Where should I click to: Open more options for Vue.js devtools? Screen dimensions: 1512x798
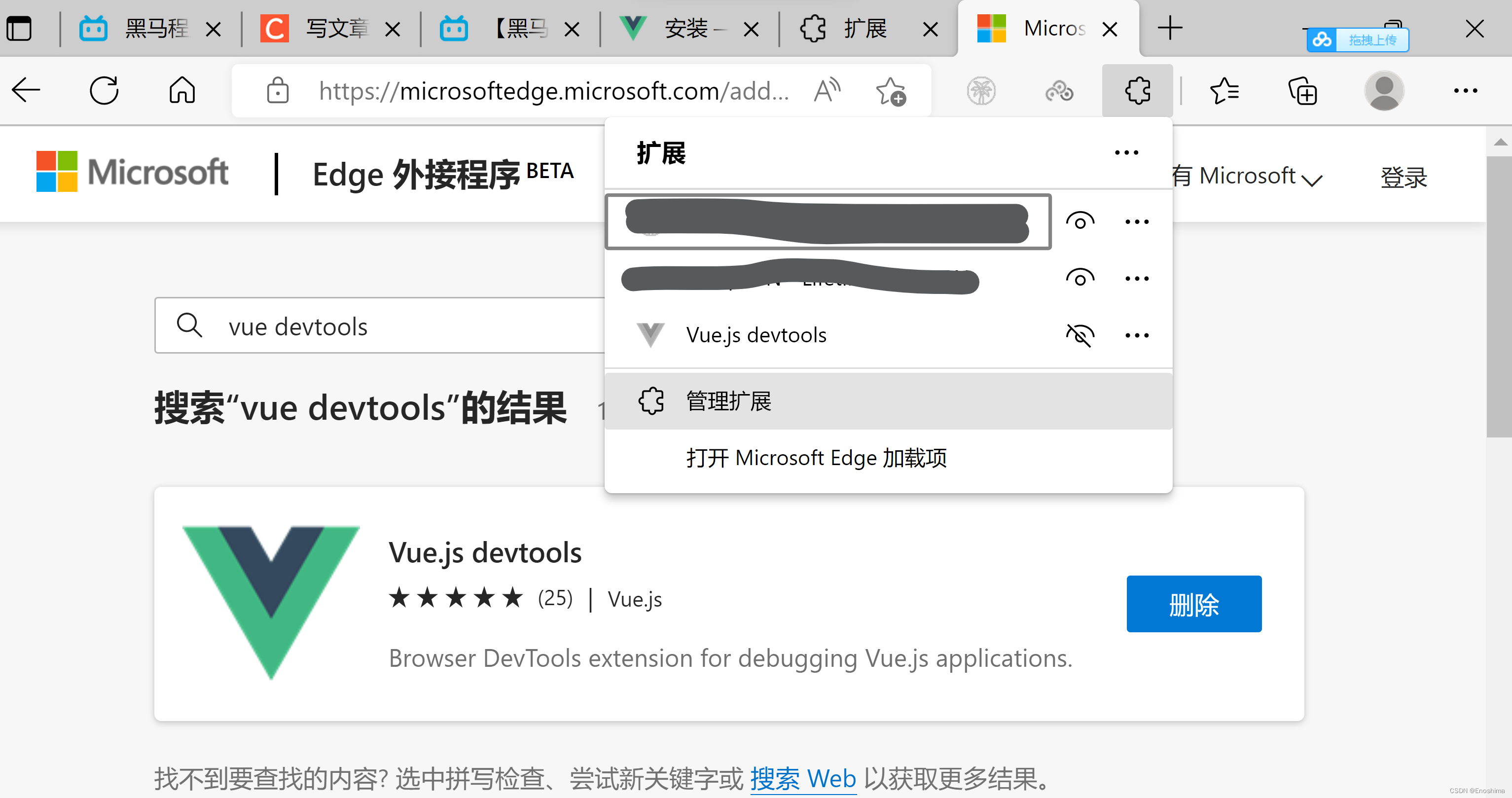pos(1136,335)
